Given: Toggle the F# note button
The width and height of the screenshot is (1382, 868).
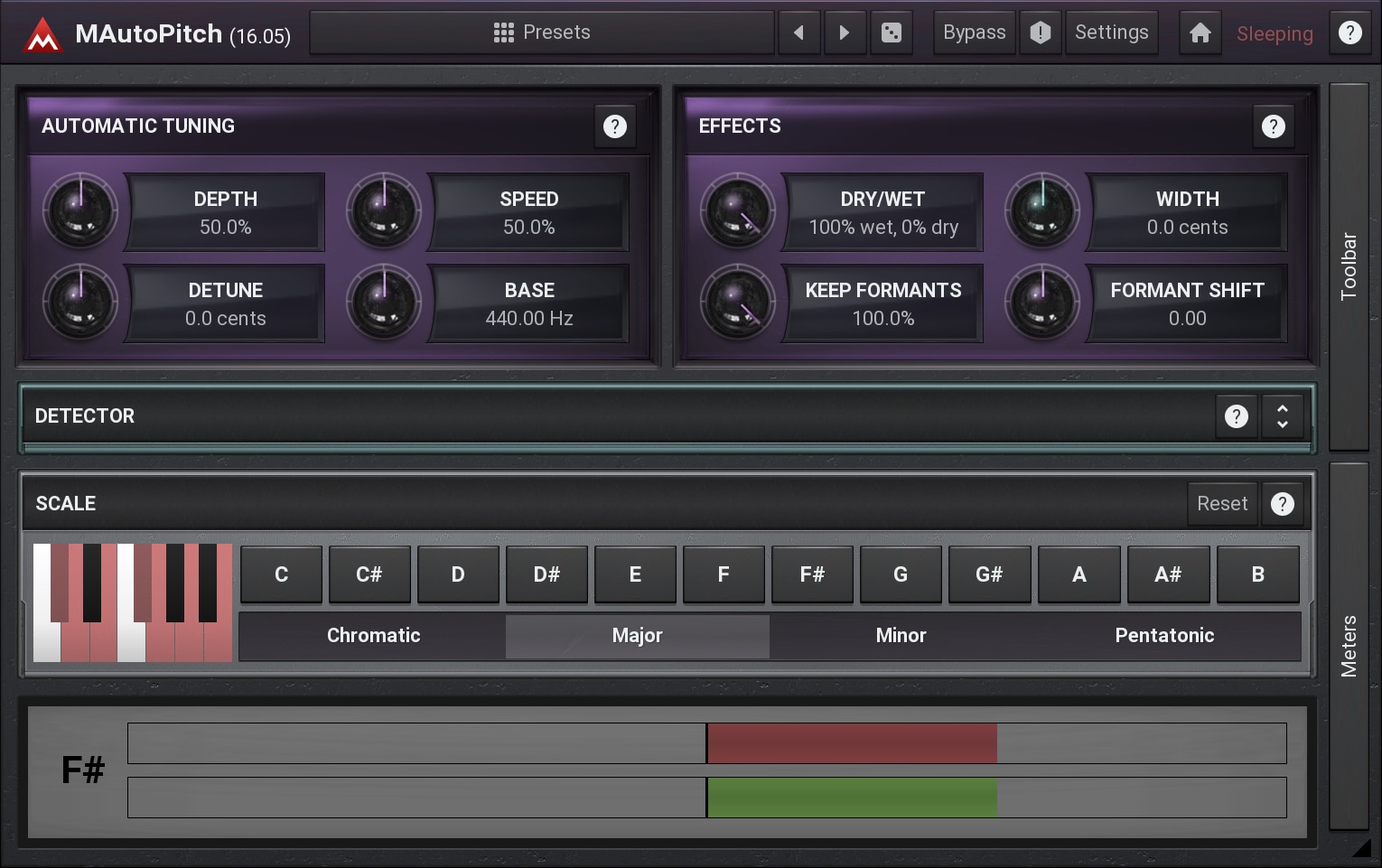Looking at the screenshot, I should [x=812, y=574].
